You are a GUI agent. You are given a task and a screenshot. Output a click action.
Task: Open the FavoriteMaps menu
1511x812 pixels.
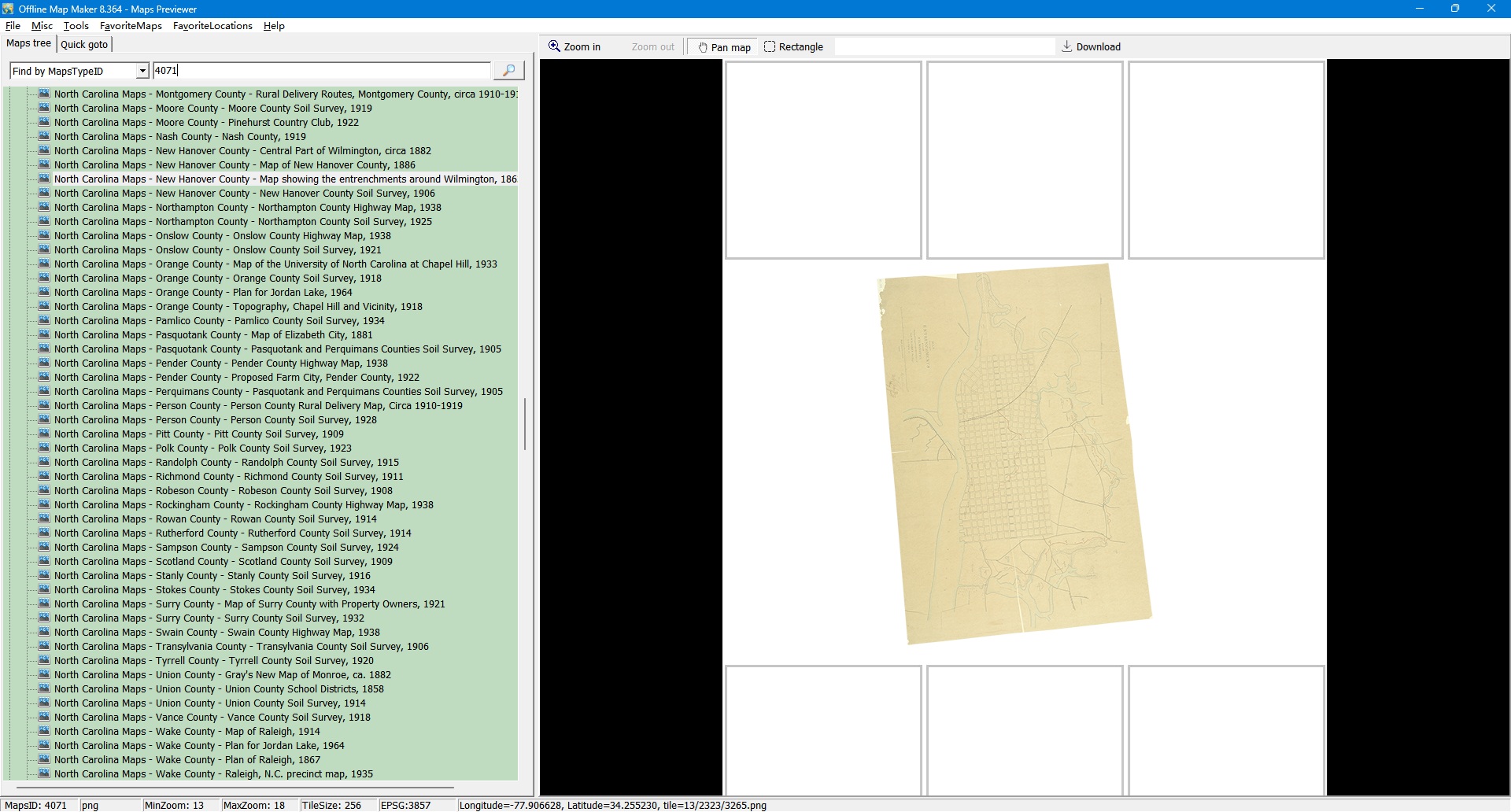(131, 26)
